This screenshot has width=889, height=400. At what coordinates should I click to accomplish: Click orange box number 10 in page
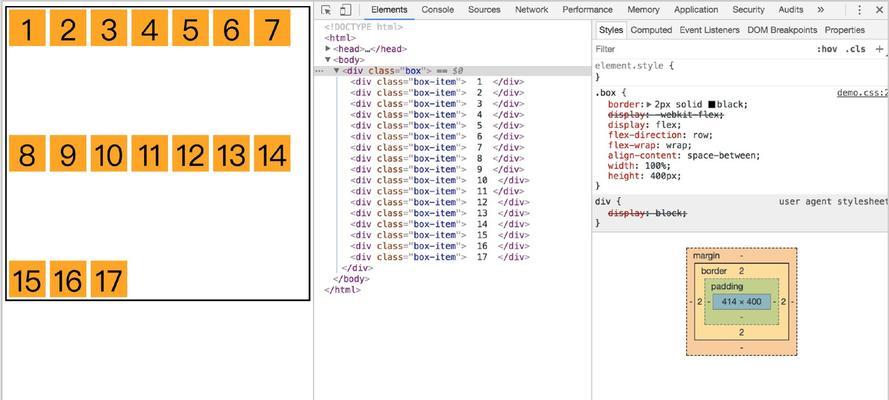[x=109, y=153]
